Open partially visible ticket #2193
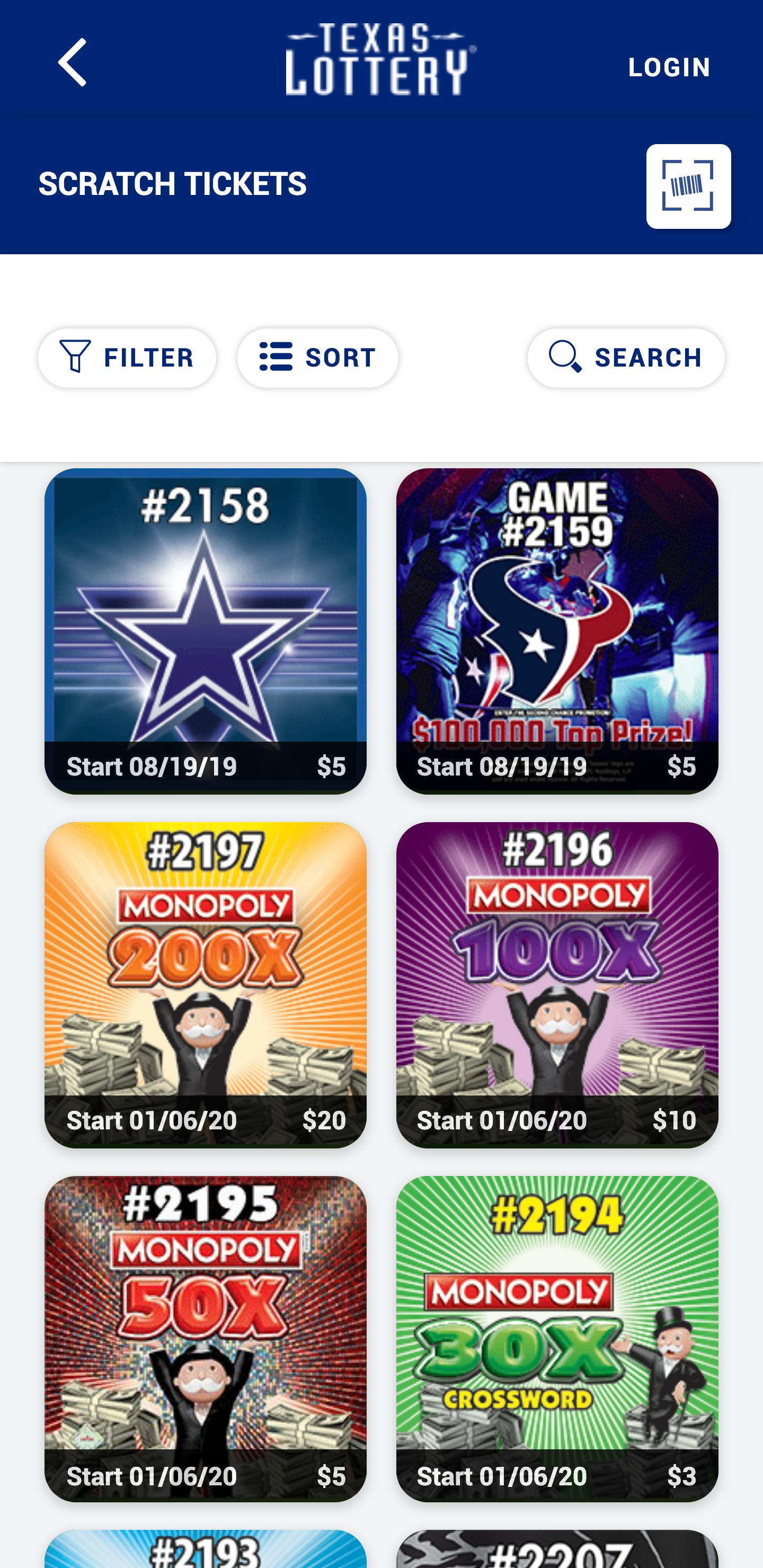Viewport: 763px width, 1568px height. (x=205, y=1549)
